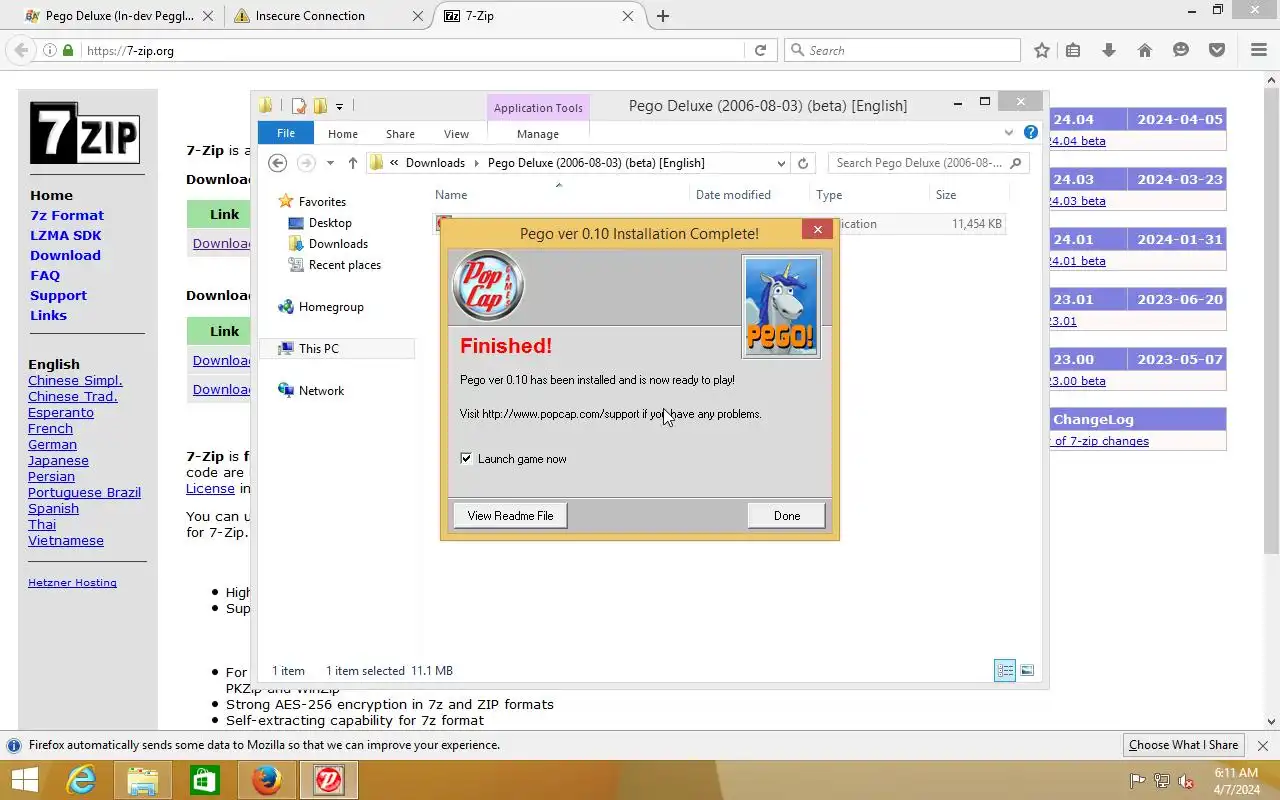1280x800 pixels.
Task: Reload the 7-zip.org page in Firefox
Action: point(760,50)
